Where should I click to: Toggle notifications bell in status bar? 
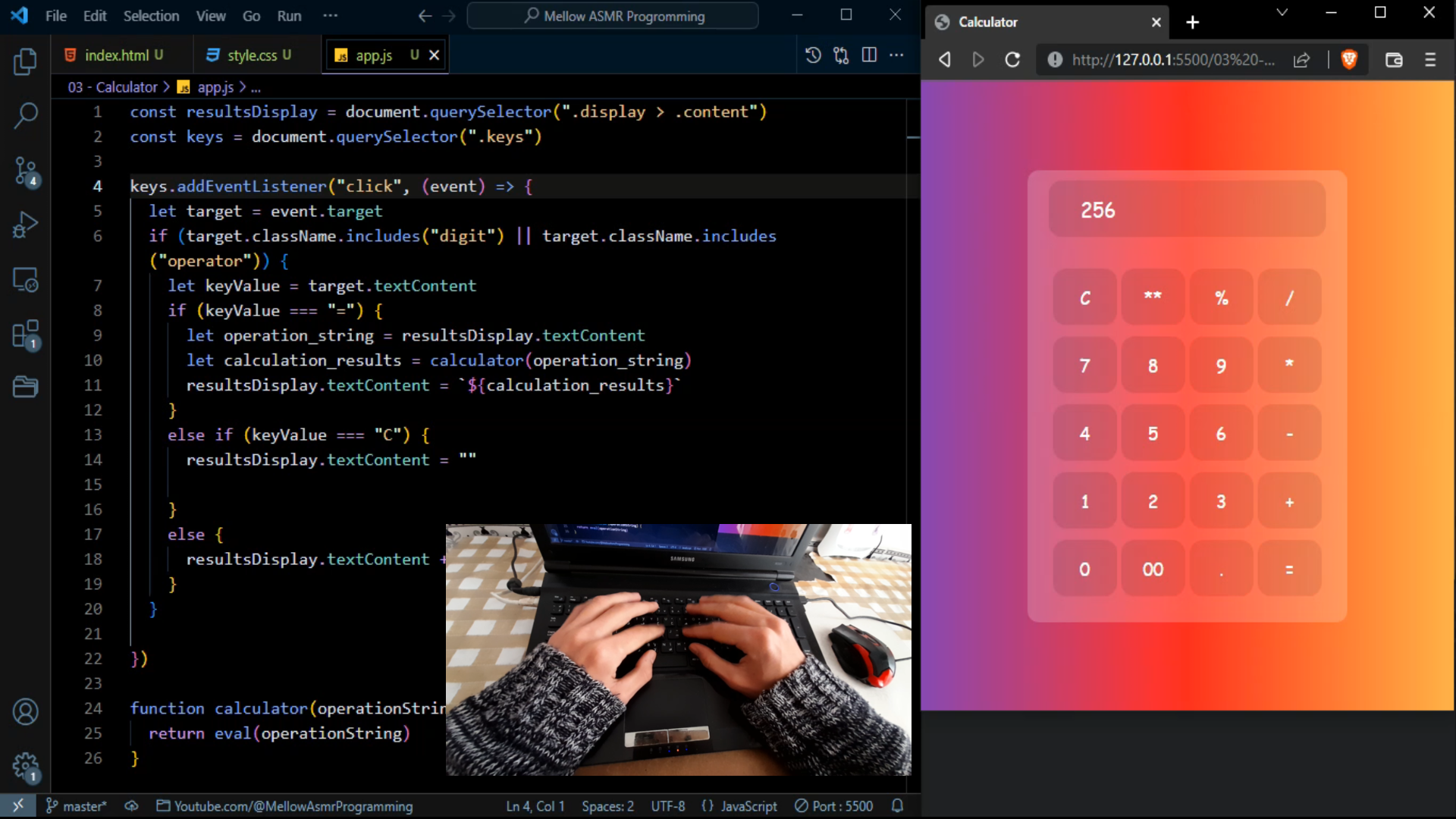tap(897, 806)
